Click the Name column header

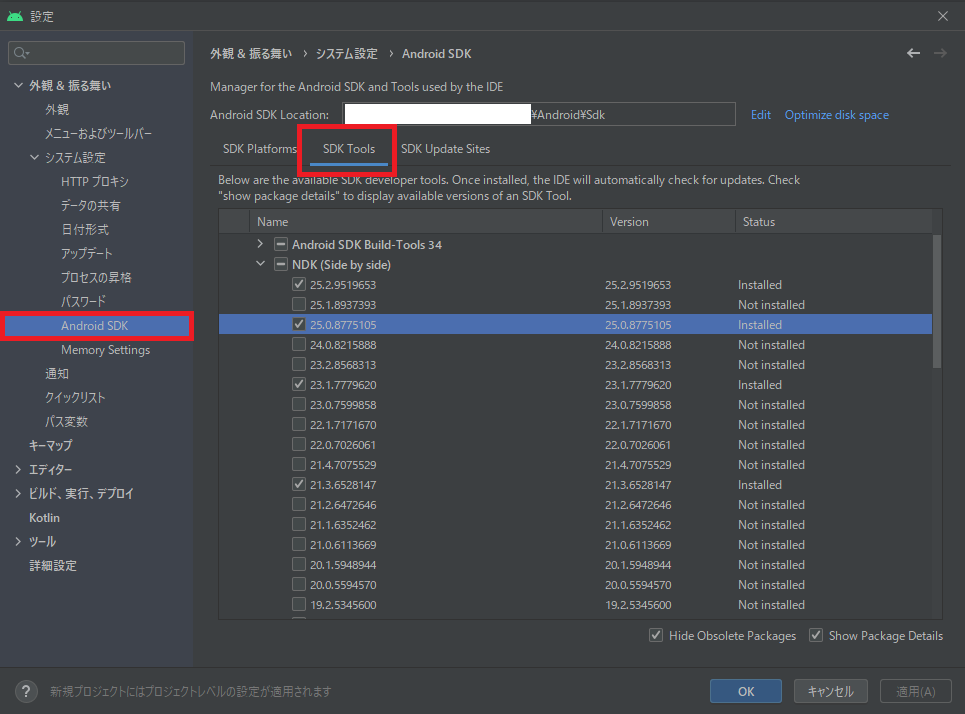click(425, 222)
